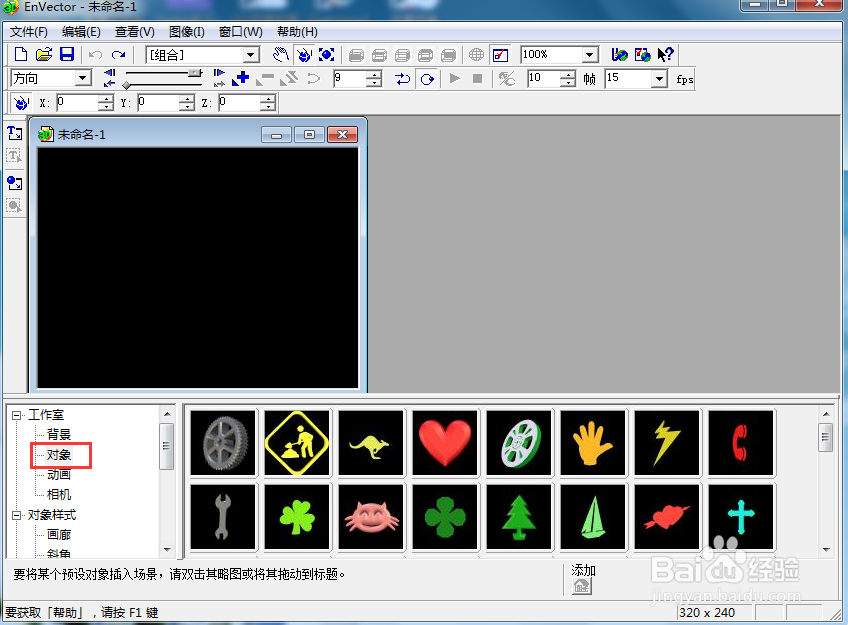Select the red heart object thumbnail
The width and height of the screenshot is (848, 625).
[445, 443]
